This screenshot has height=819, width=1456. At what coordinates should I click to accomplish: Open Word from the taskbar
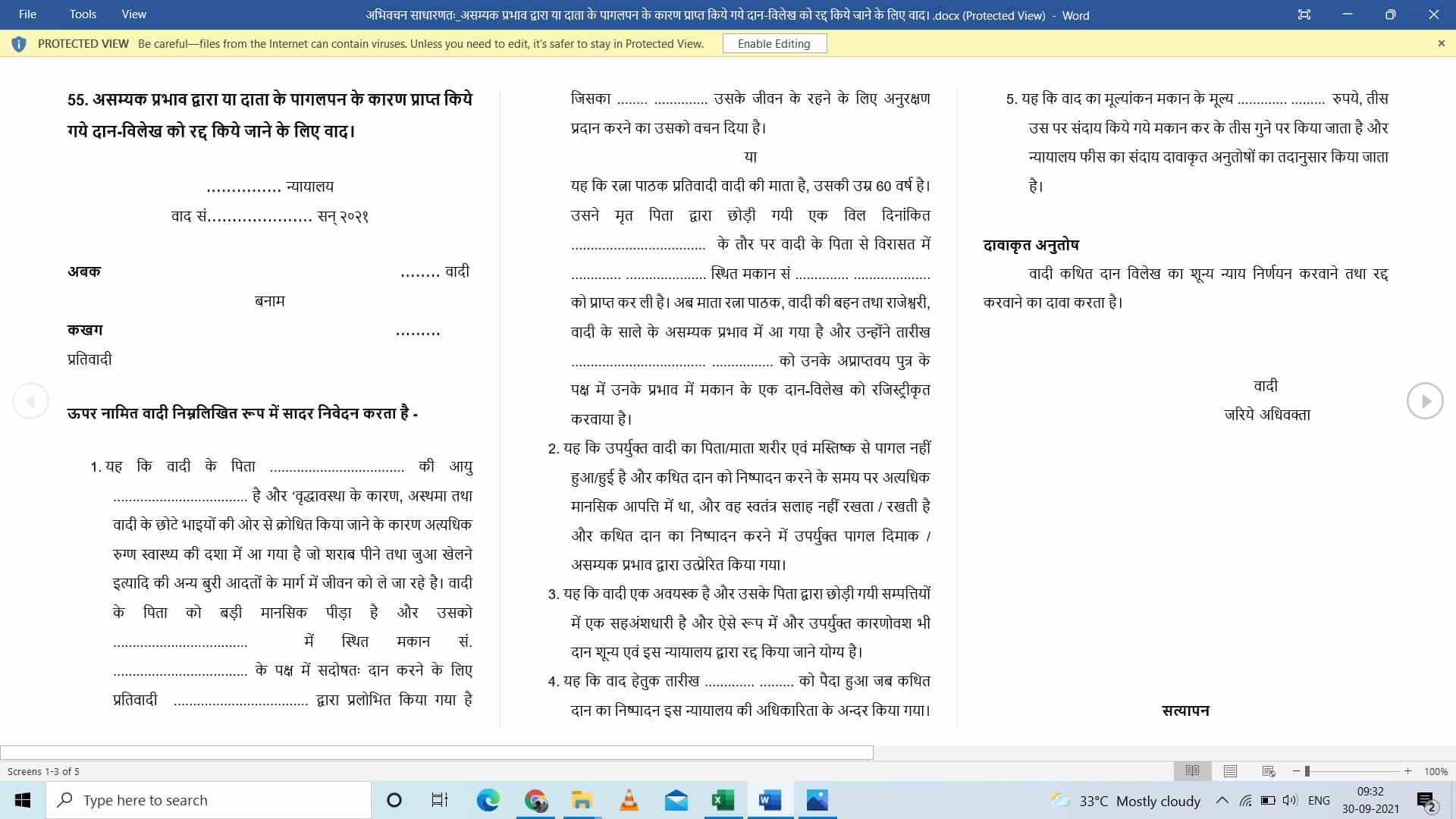pos(771,800)
